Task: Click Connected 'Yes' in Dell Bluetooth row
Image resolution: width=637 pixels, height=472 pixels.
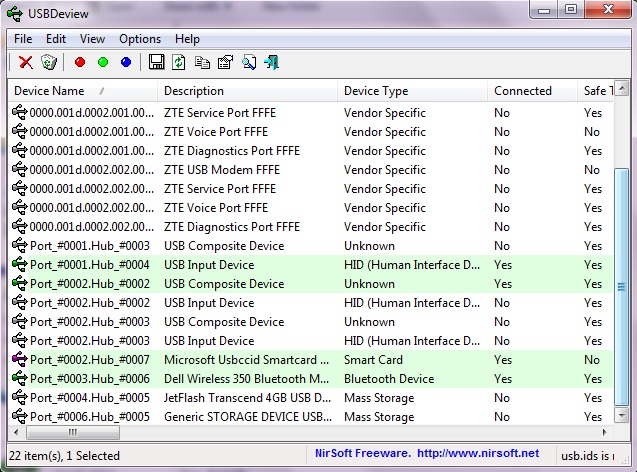Action: click(x=503, y=379)
